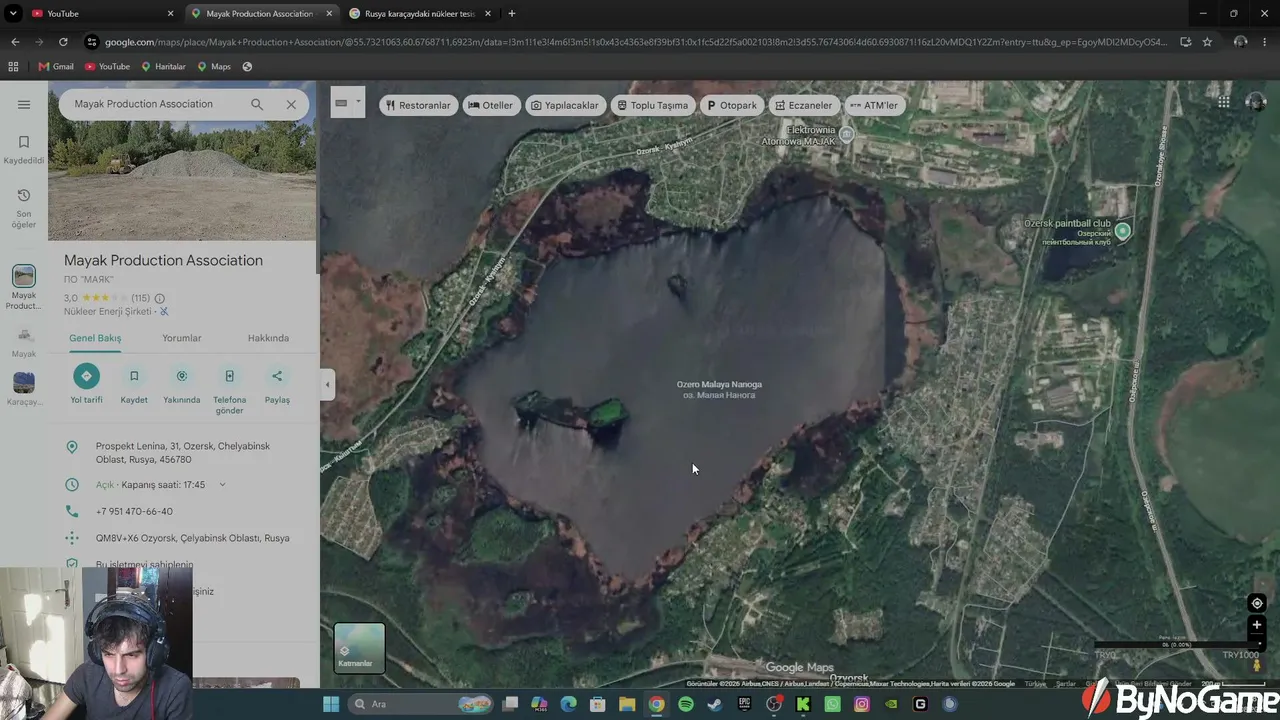Open the Chrome apps grid in bookmarks bar
Viewport: 1280px width, 720px height.
13,67
